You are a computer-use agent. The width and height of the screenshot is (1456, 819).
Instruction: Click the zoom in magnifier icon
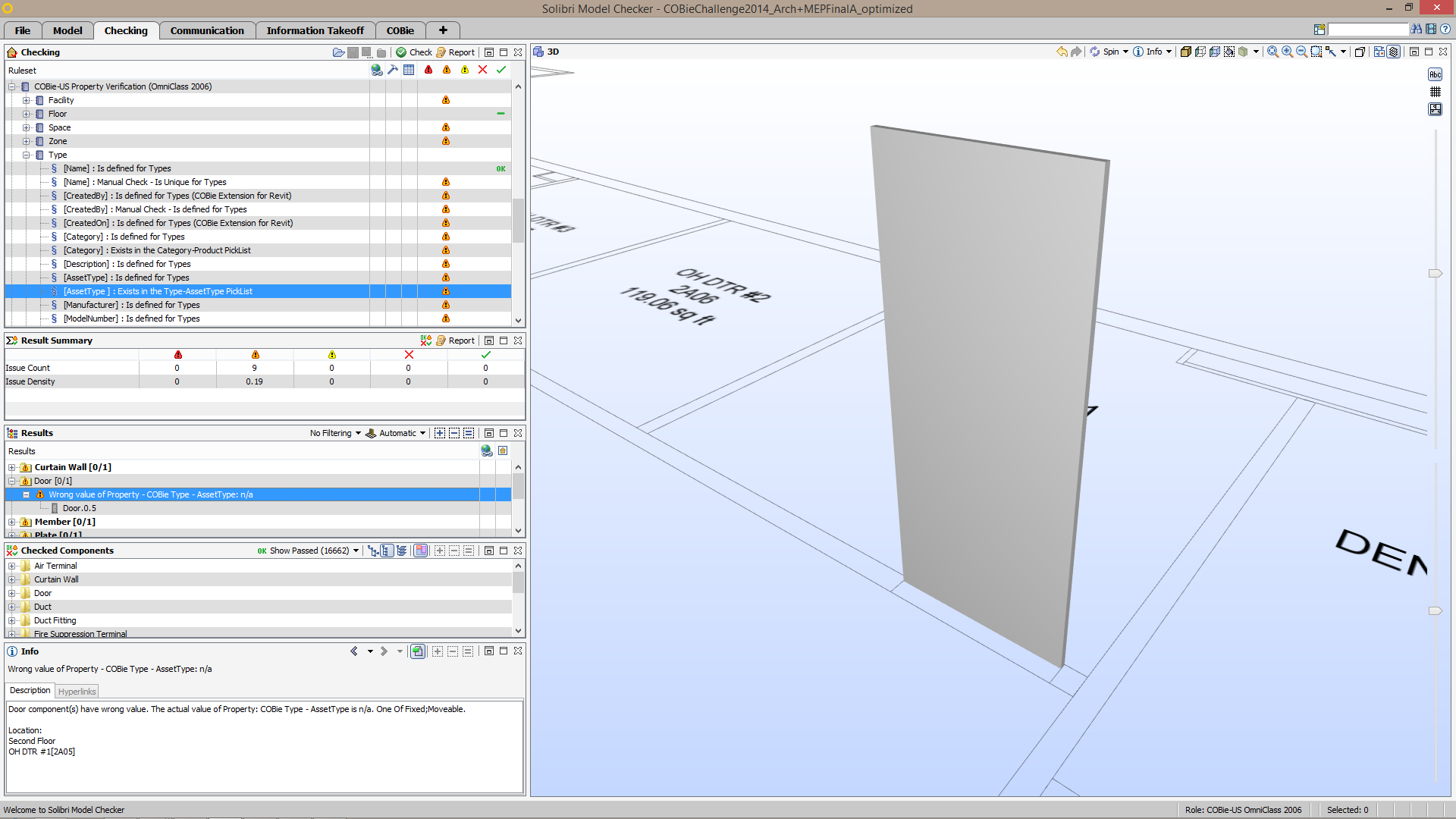1287,52
